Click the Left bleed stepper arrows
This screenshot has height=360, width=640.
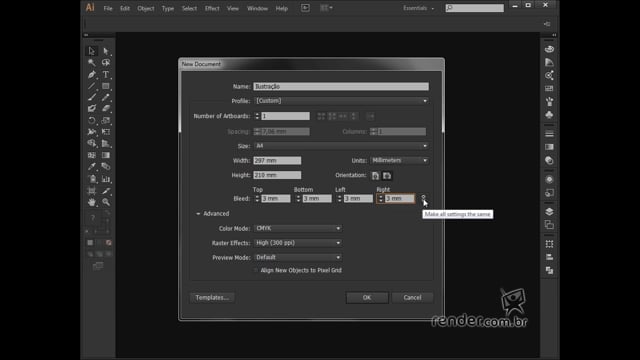(x=339, y=198)
